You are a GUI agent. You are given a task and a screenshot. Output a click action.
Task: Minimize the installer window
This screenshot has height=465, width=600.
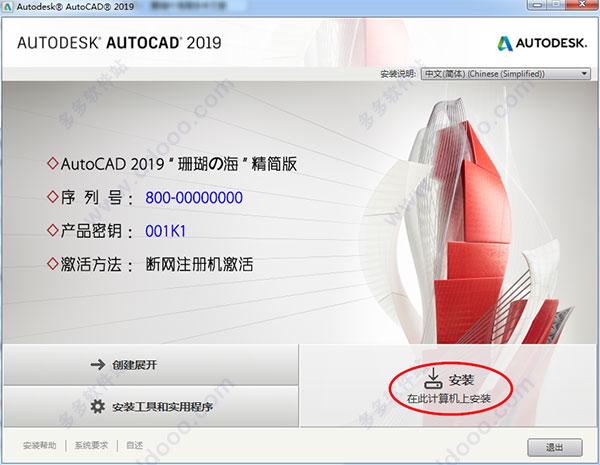pos(538,5)
